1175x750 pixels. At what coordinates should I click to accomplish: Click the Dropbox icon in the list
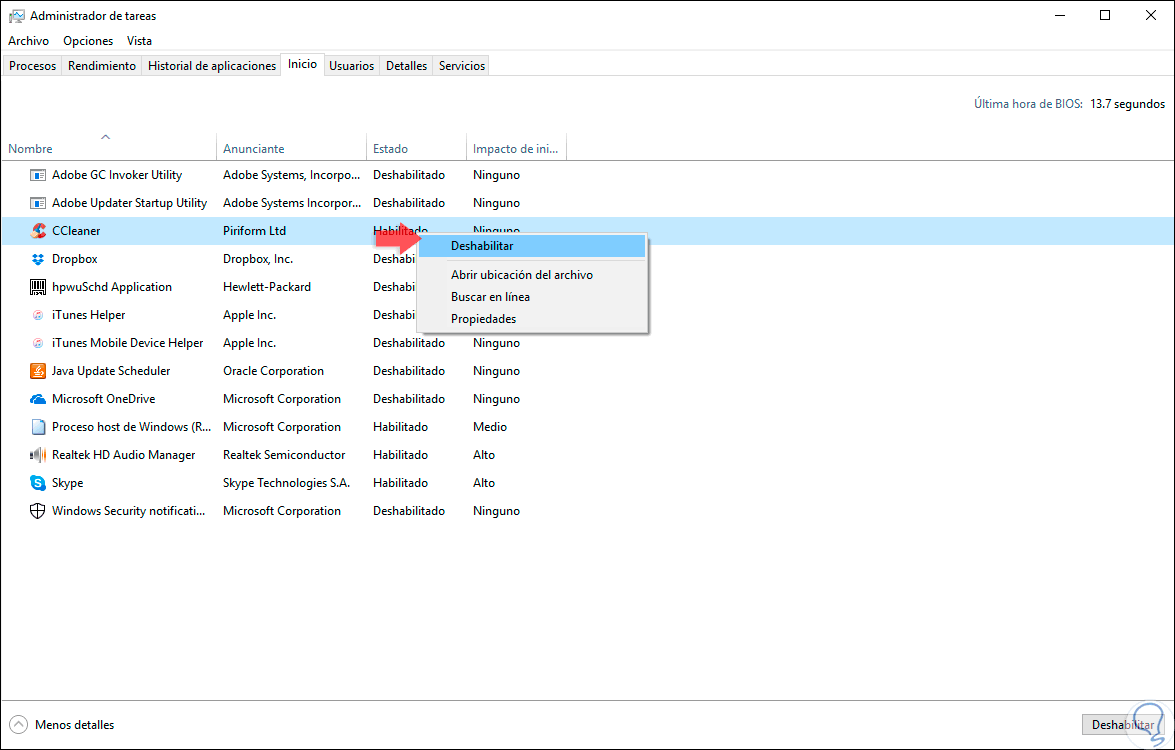(37, 259)
